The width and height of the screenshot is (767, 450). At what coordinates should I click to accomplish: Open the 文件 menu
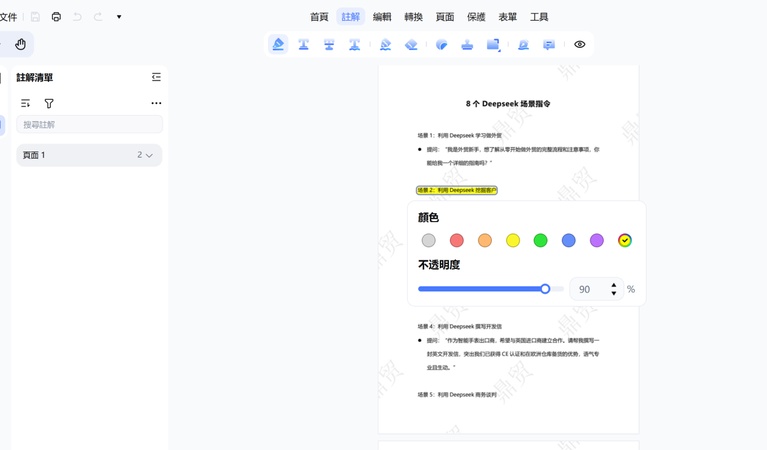tap(8, 17)
